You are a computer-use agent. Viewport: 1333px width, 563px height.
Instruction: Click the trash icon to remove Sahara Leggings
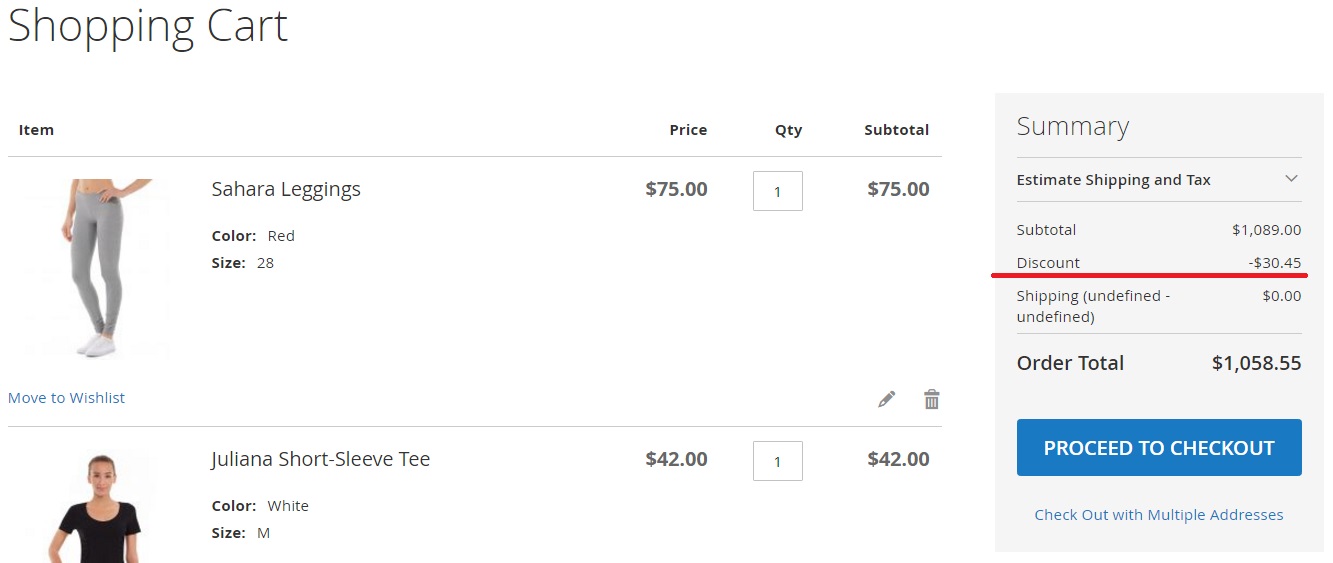(x=932, y=399)
